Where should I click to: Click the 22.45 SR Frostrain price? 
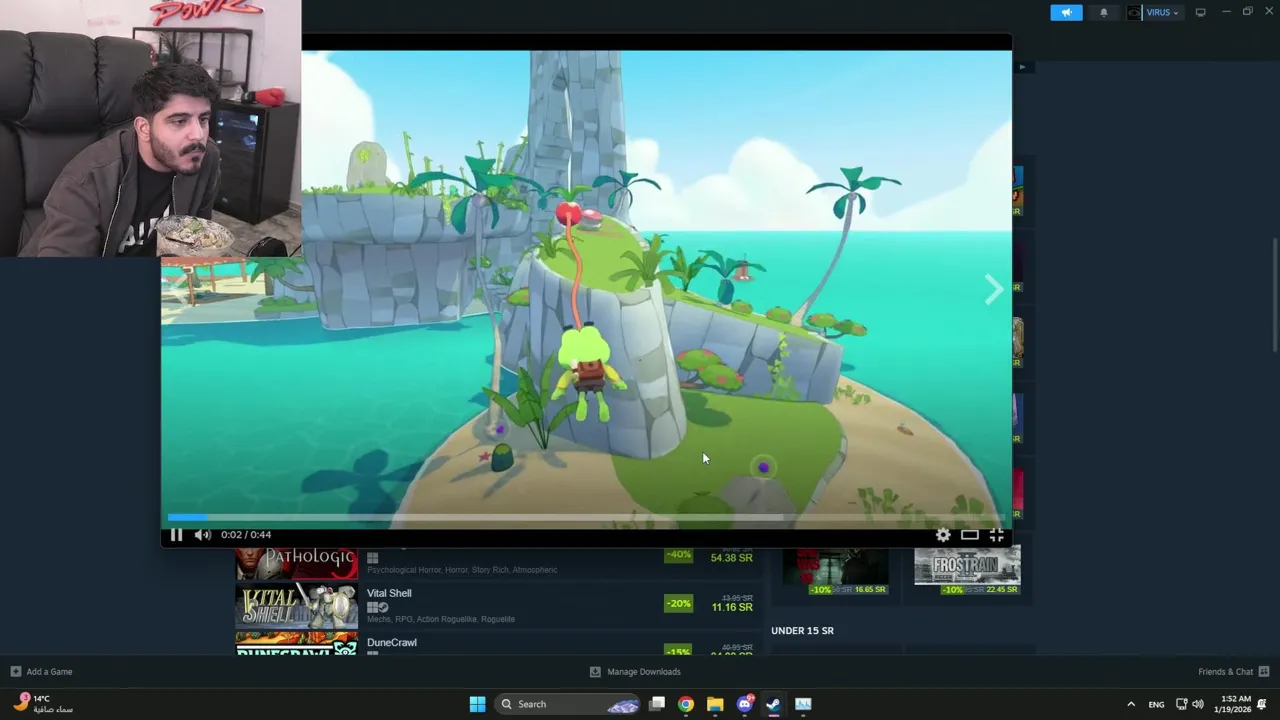click(x=1002, y=590)
